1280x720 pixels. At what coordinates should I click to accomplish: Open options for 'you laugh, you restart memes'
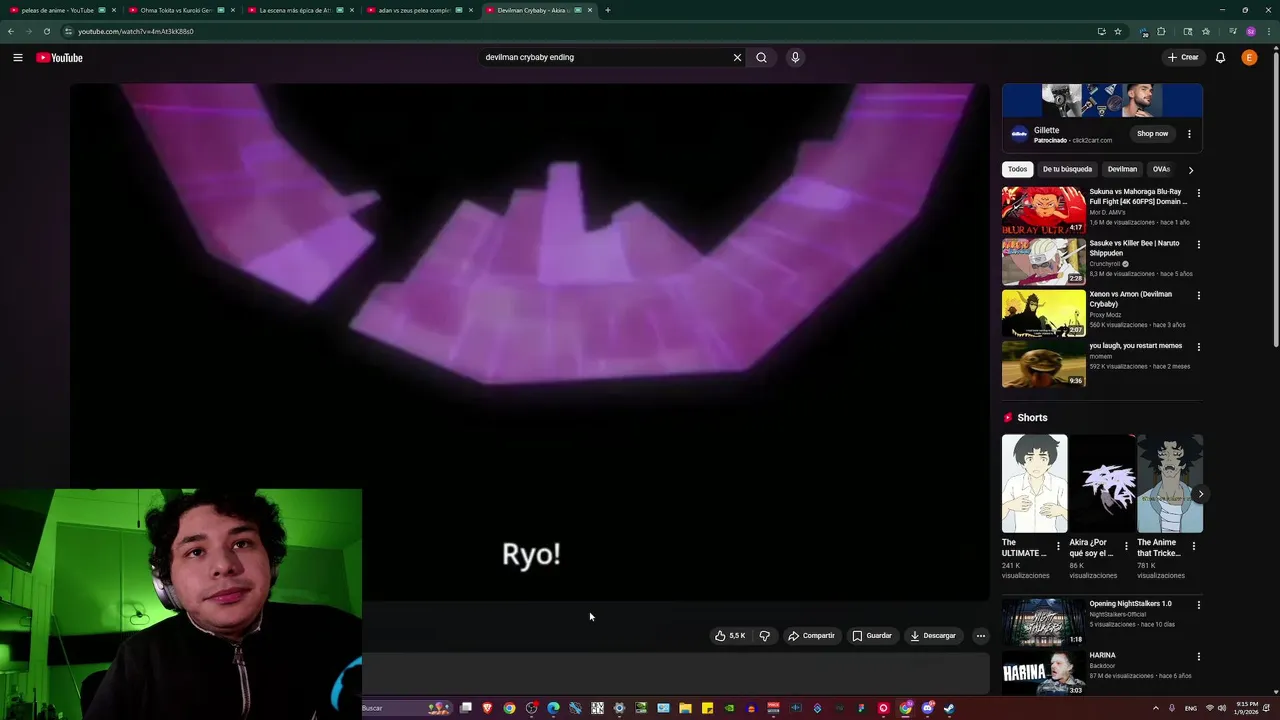tap(1198, 347)
